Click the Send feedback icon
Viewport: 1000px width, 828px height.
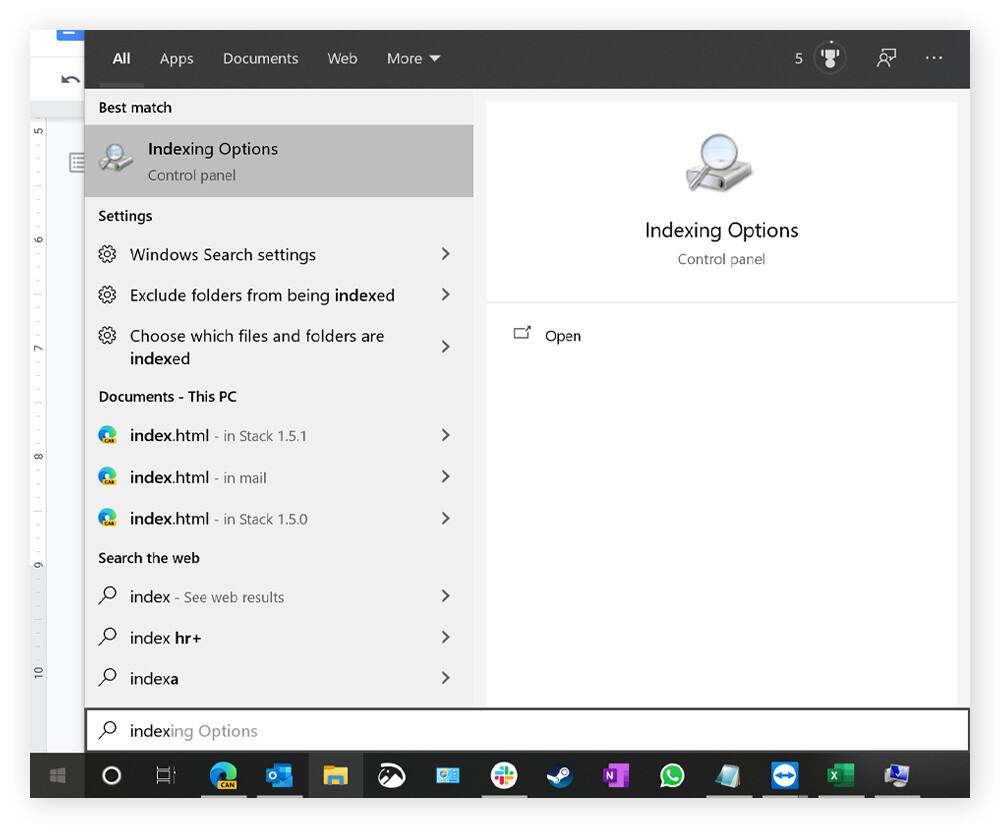[x=886, y=58]
